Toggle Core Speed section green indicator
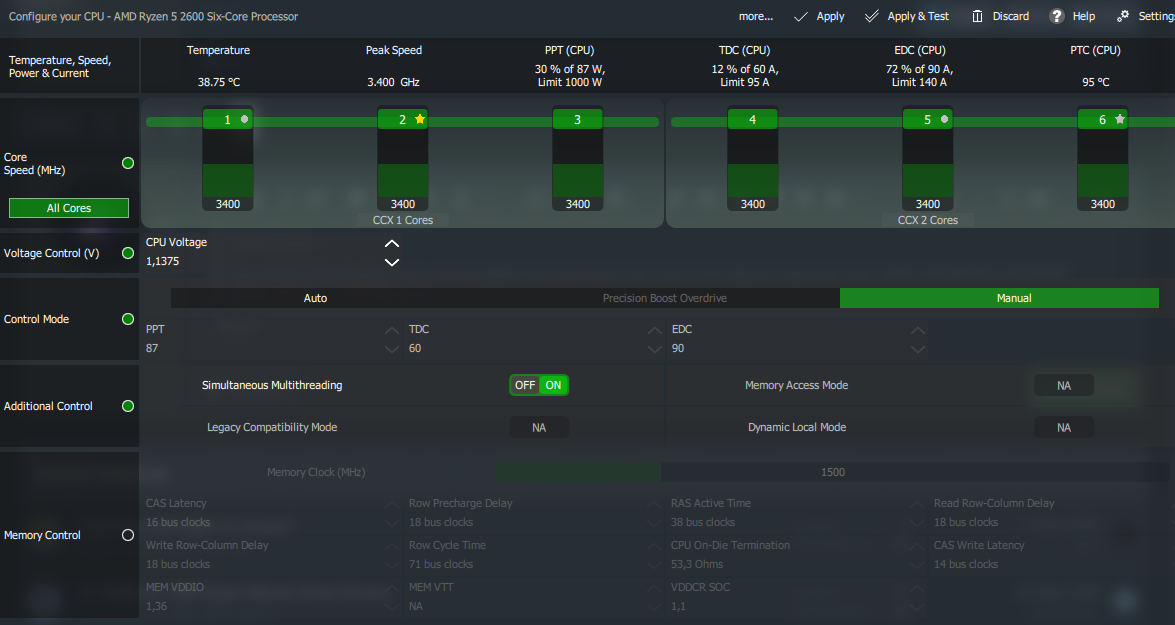1175x625 pixels. 128,163
